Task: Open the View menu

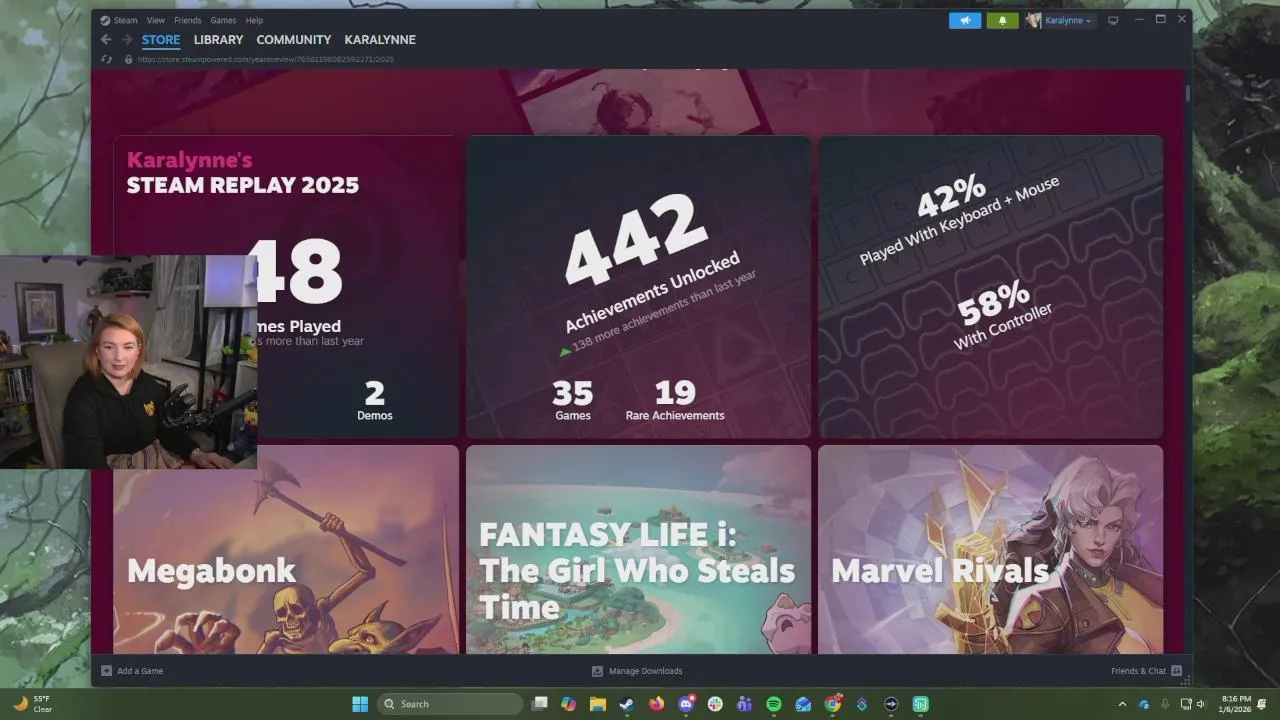Action: 156,20
